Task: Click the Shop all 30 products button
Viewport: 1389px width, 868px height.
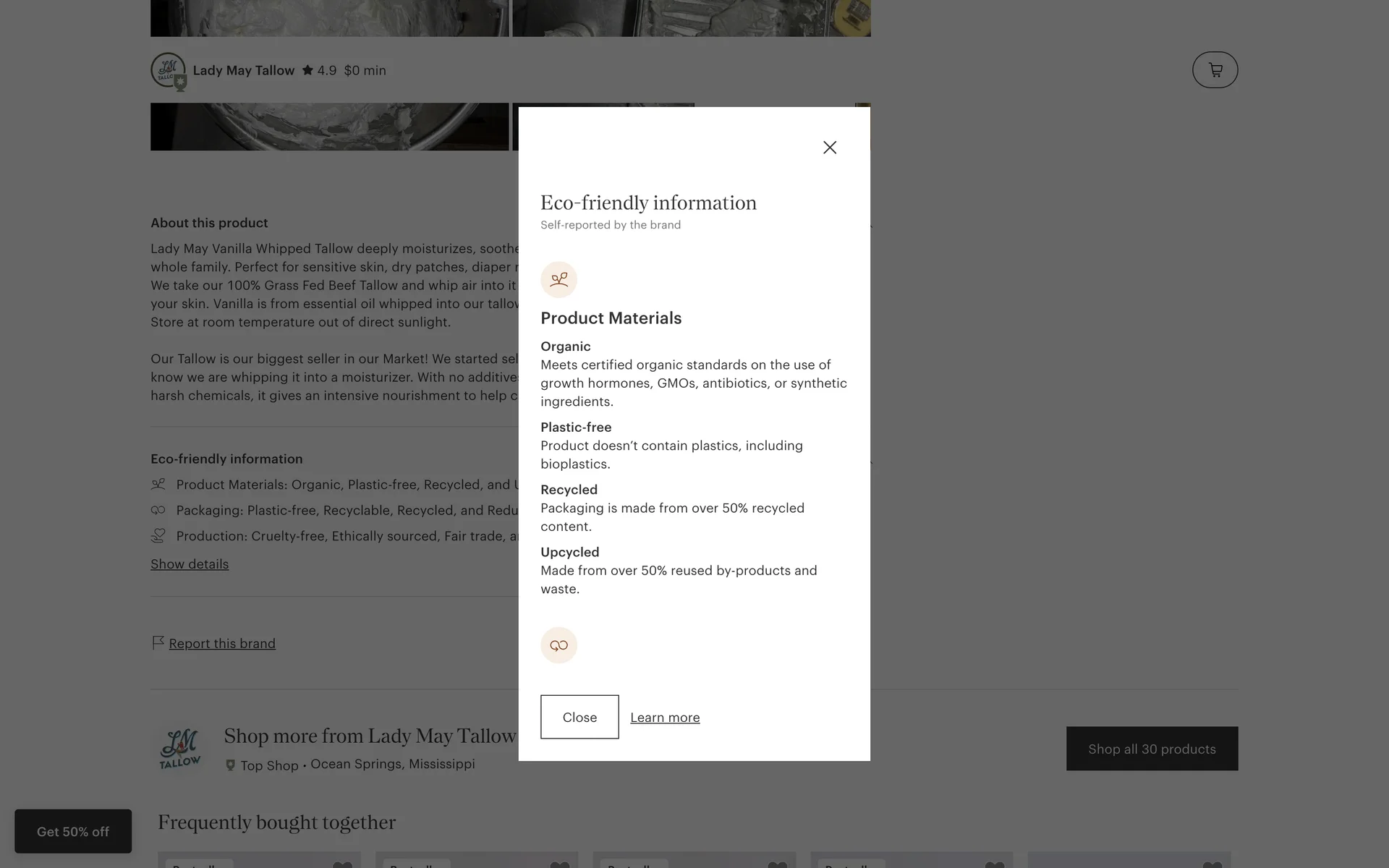Action: (x=1152, y=749)
